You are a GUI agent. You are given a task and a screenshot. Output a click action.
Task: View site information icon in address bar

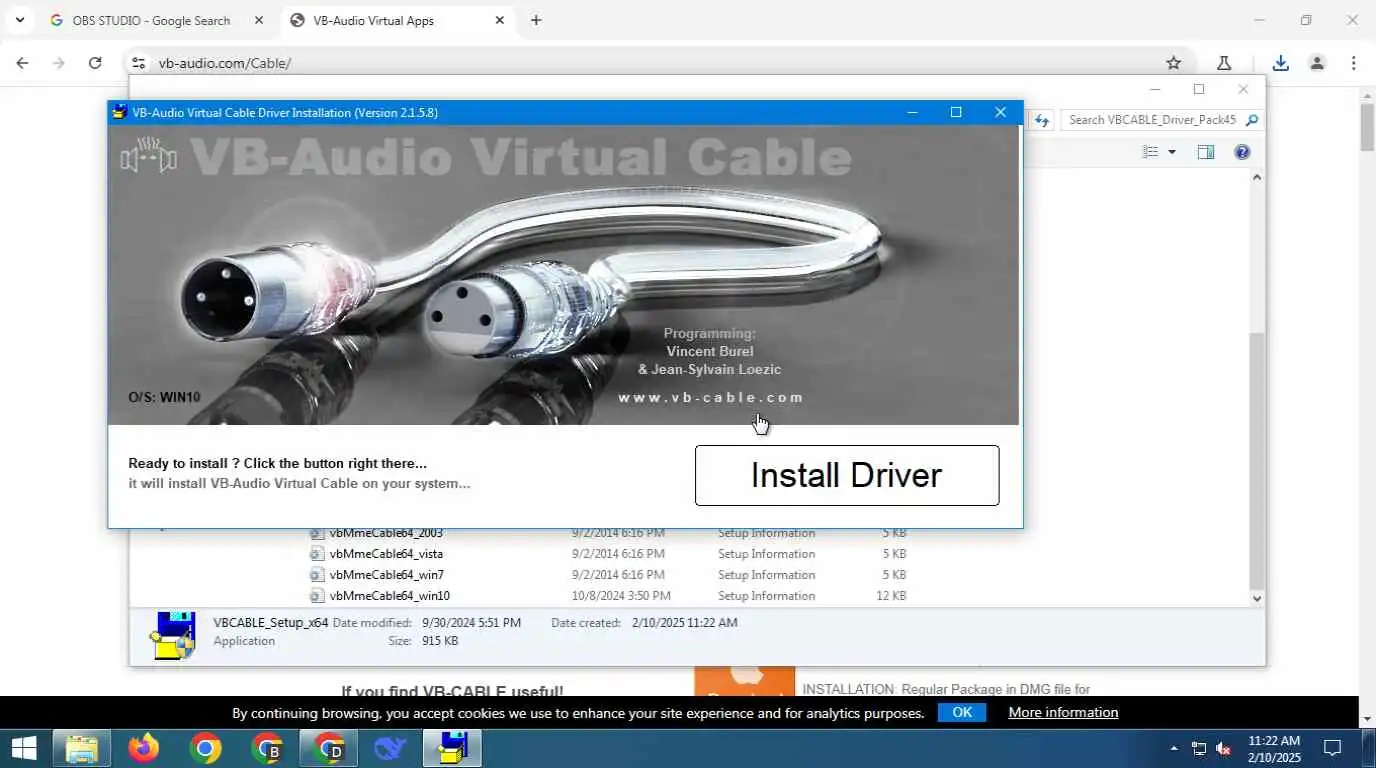coord(139,63)
